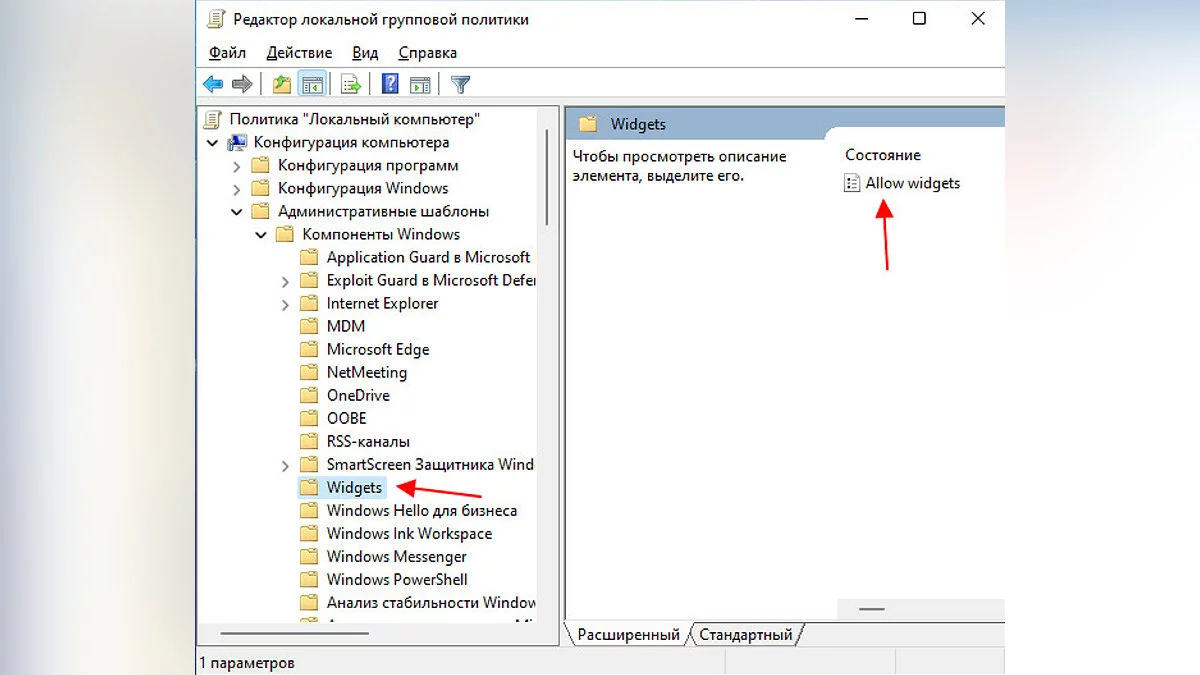Select the Компоненты Windows label
The image size is (1200, 675).
[x=381, y=234]
